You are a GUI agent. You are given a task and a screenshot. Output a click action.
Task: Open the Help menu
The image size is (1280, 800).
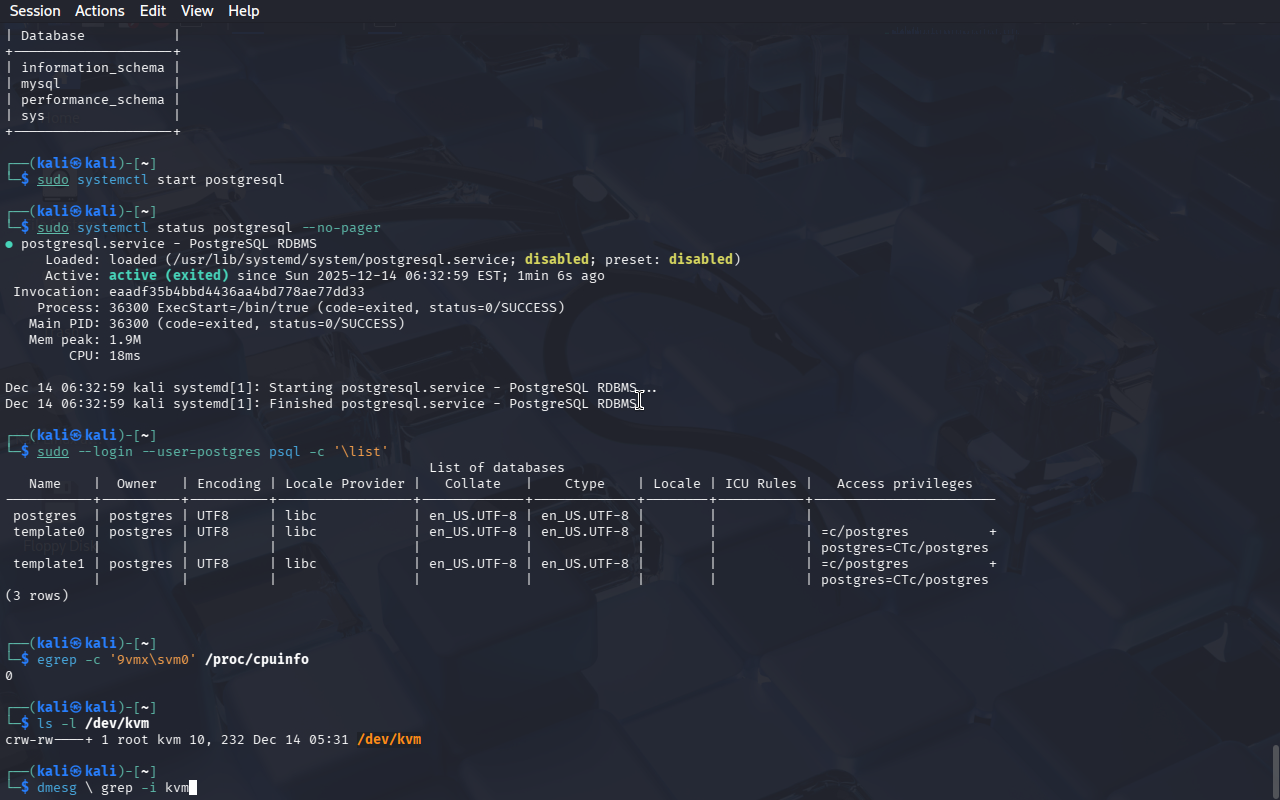(x=243, y=11)
